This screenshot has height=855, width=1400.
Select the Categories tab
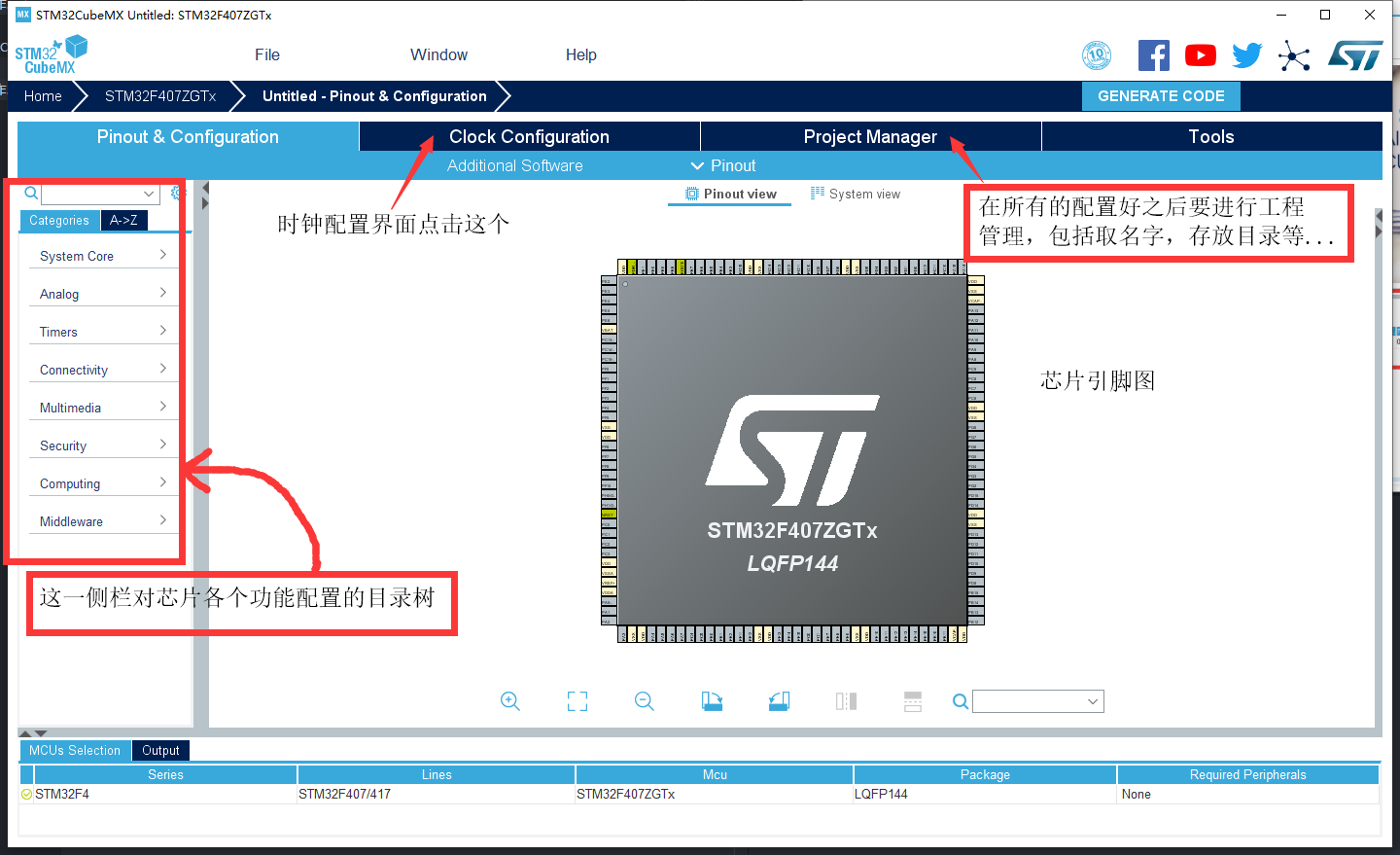pyautogui.click(x=59, y=221)
